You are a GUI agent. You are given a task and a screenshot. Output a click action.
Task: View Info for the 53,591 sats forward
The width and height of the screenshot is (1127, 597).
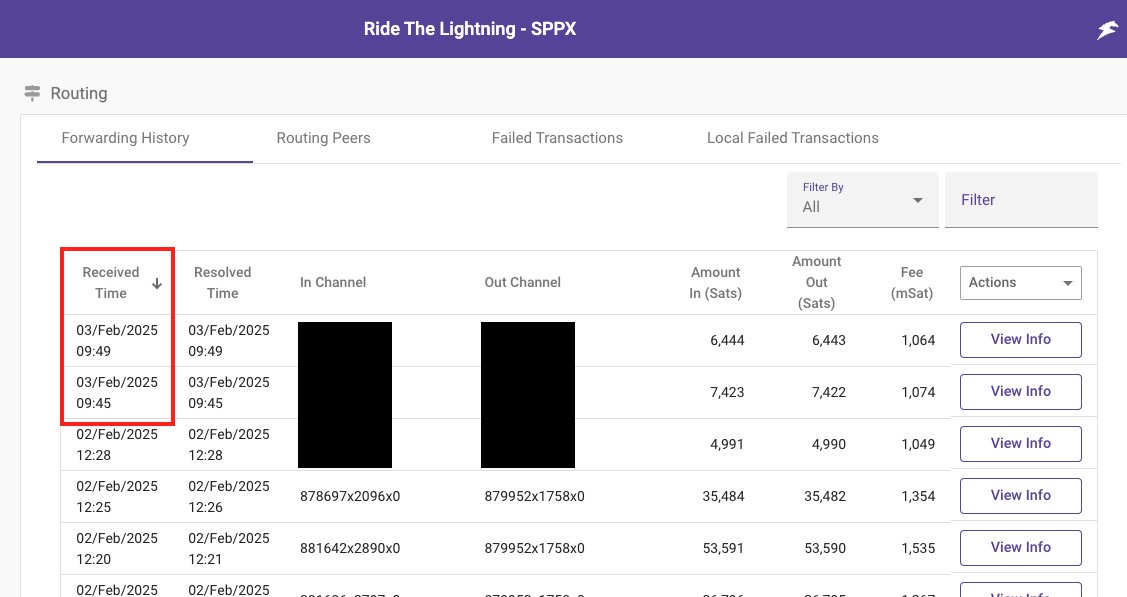(x=1021, y=547)
